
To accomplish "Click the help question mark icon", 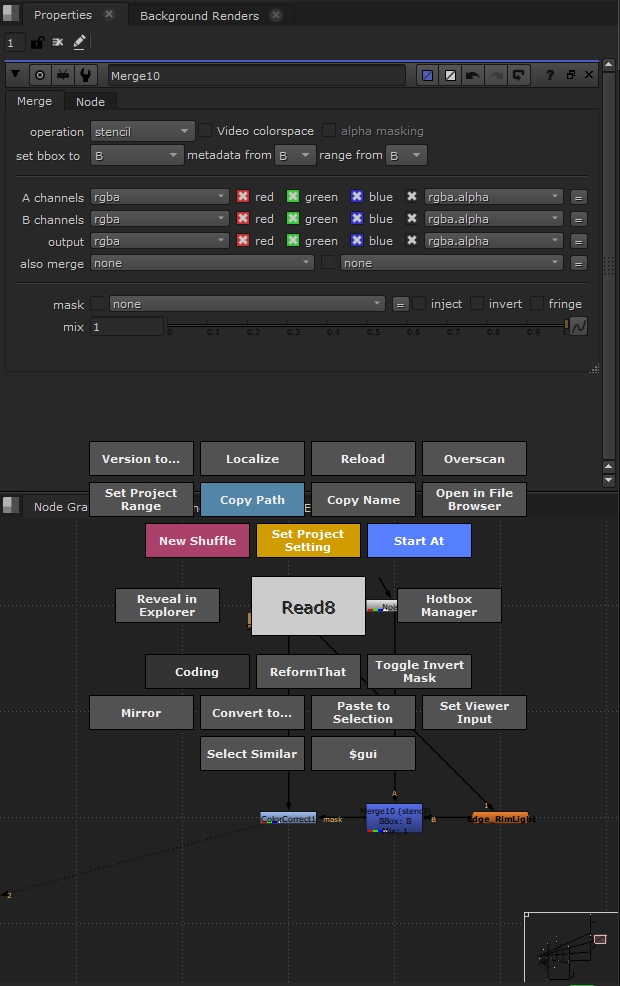I will [x=549, y=75].
